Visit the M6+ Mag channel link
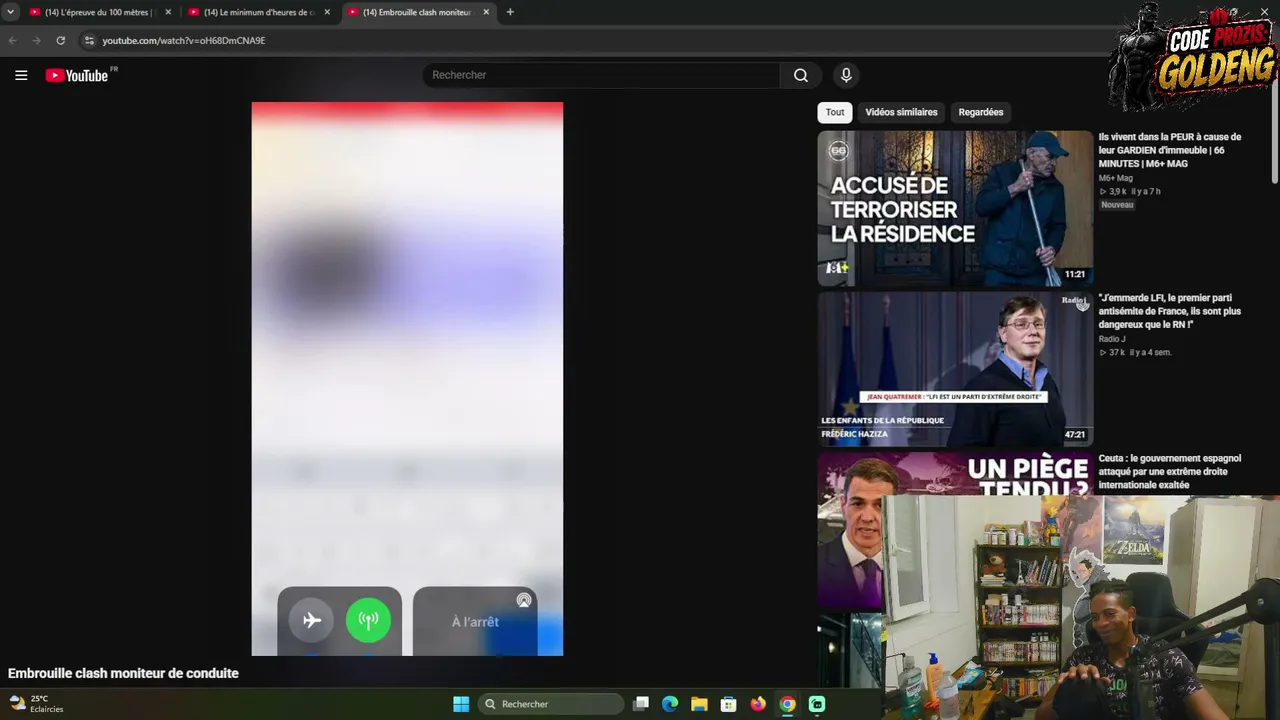1280x720 pixels. (x=1116, y=178)
